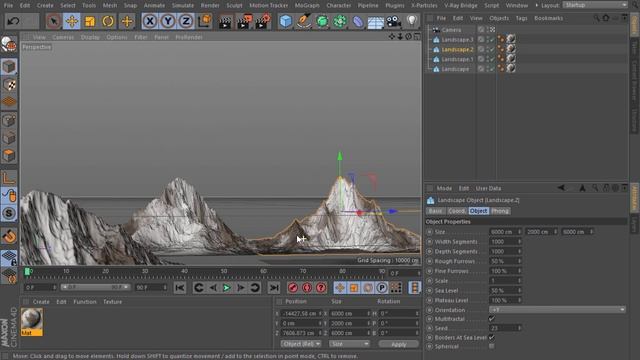Toggle the Y axis lock
The width and height of the screenshot is (640, 360).
click(168, 21)
